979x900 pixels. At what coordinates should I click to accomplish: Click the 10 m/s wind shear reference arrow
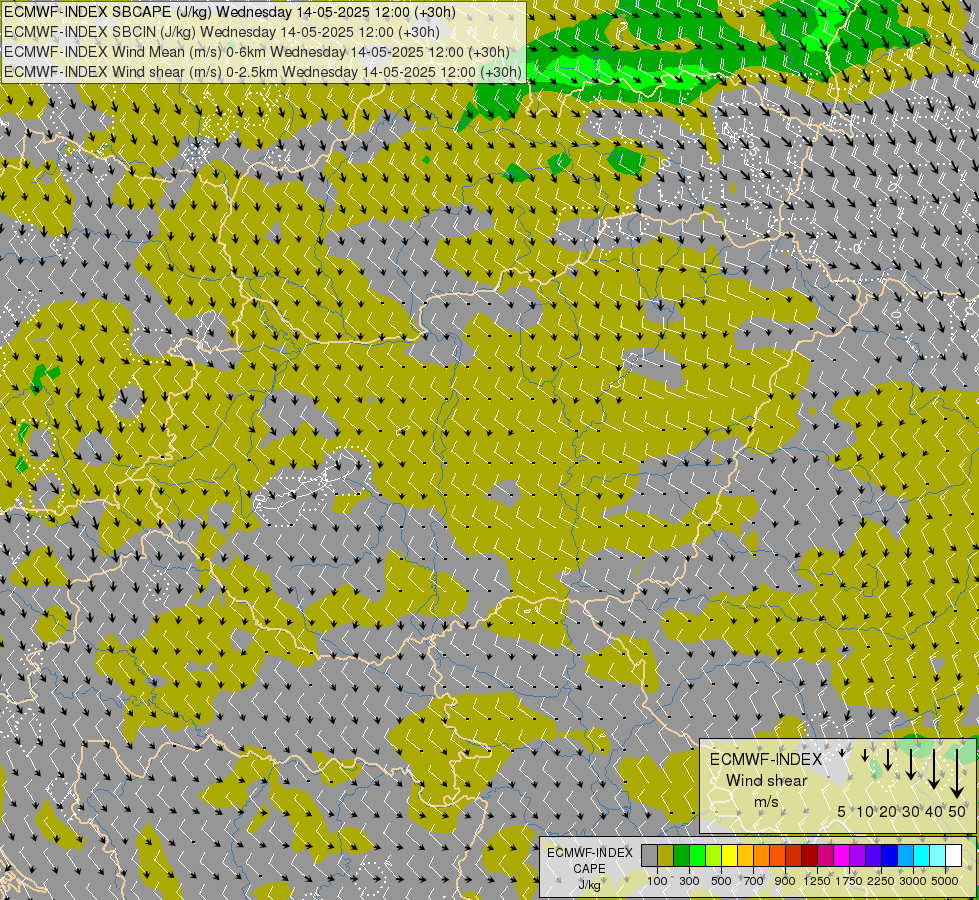tap(865, 755)
